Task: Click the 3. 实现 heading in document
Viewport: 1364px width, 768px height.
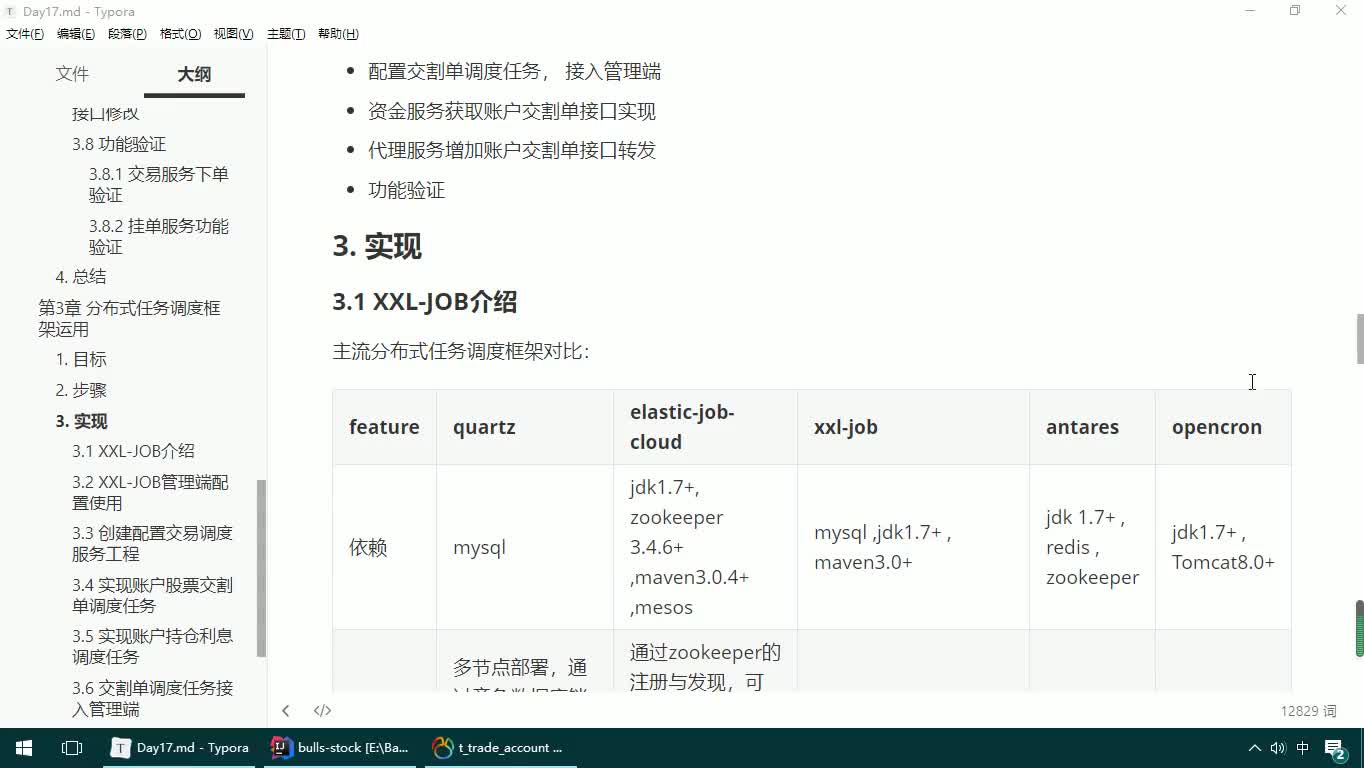Action: click(377, 246)
